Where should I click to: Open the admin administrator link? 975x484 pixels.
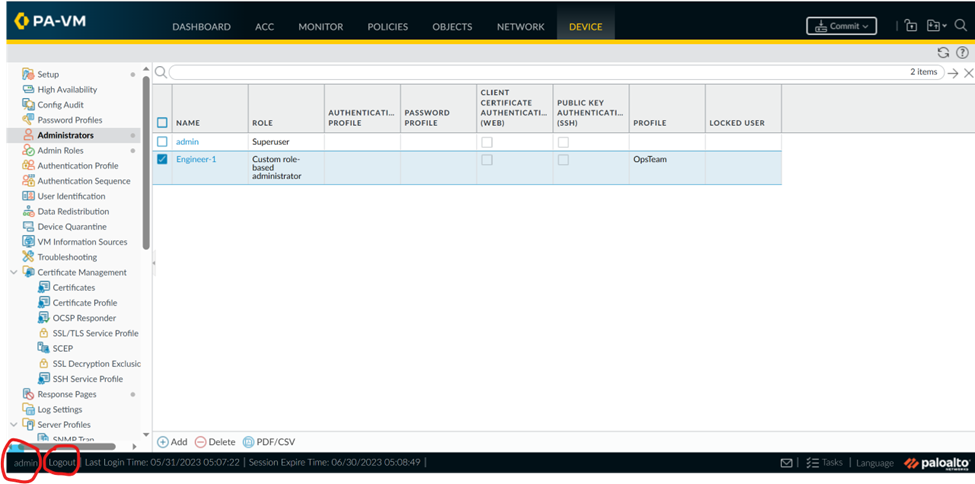tap(187, 142)
